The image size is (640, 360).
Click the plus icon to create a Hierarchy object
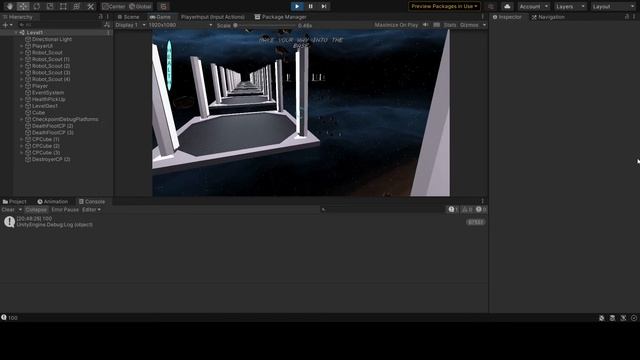point(5,25)
